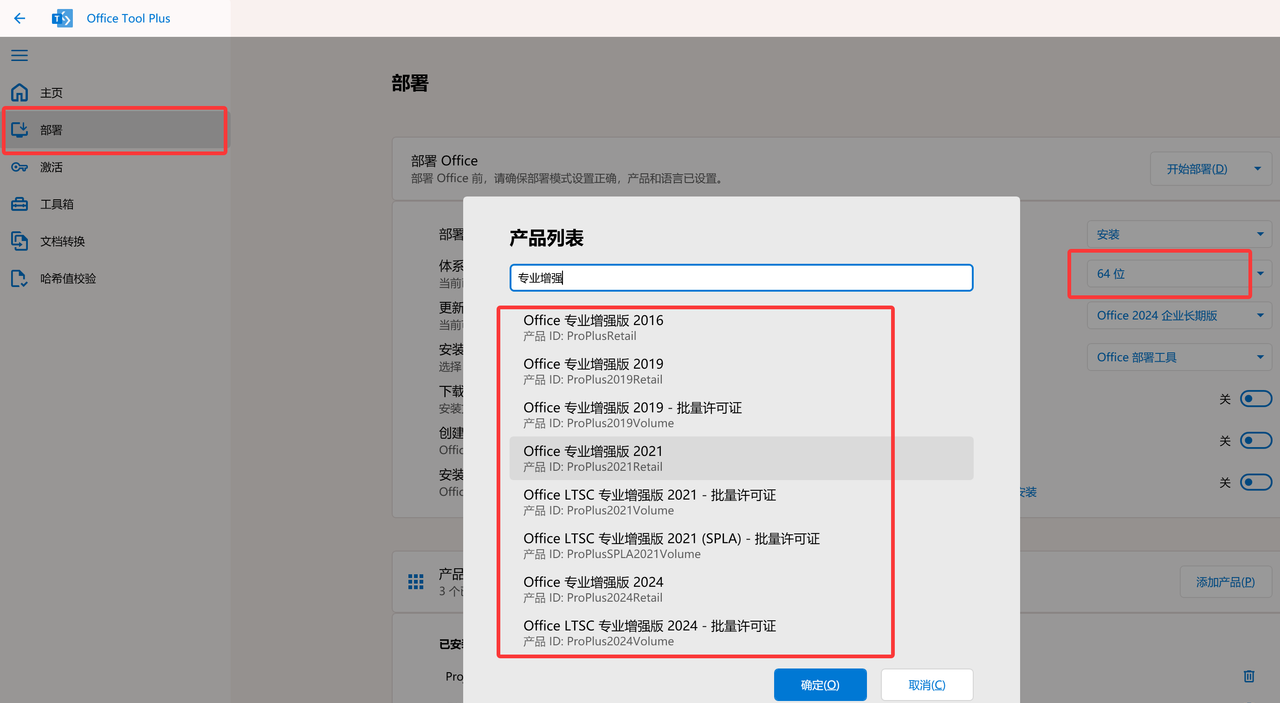Toggle the hamburger navigation menu
This screenshot has width=1280, height=703.
[x=20, y=56]
